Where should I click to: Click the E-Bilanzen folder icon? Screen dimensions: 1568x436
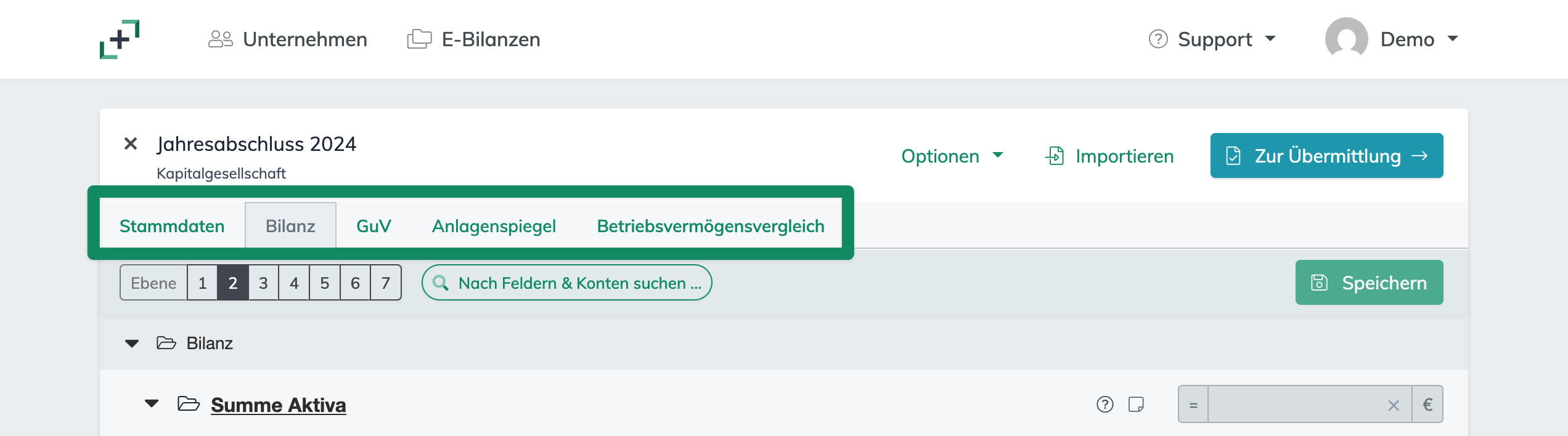(x=419, y=39)
